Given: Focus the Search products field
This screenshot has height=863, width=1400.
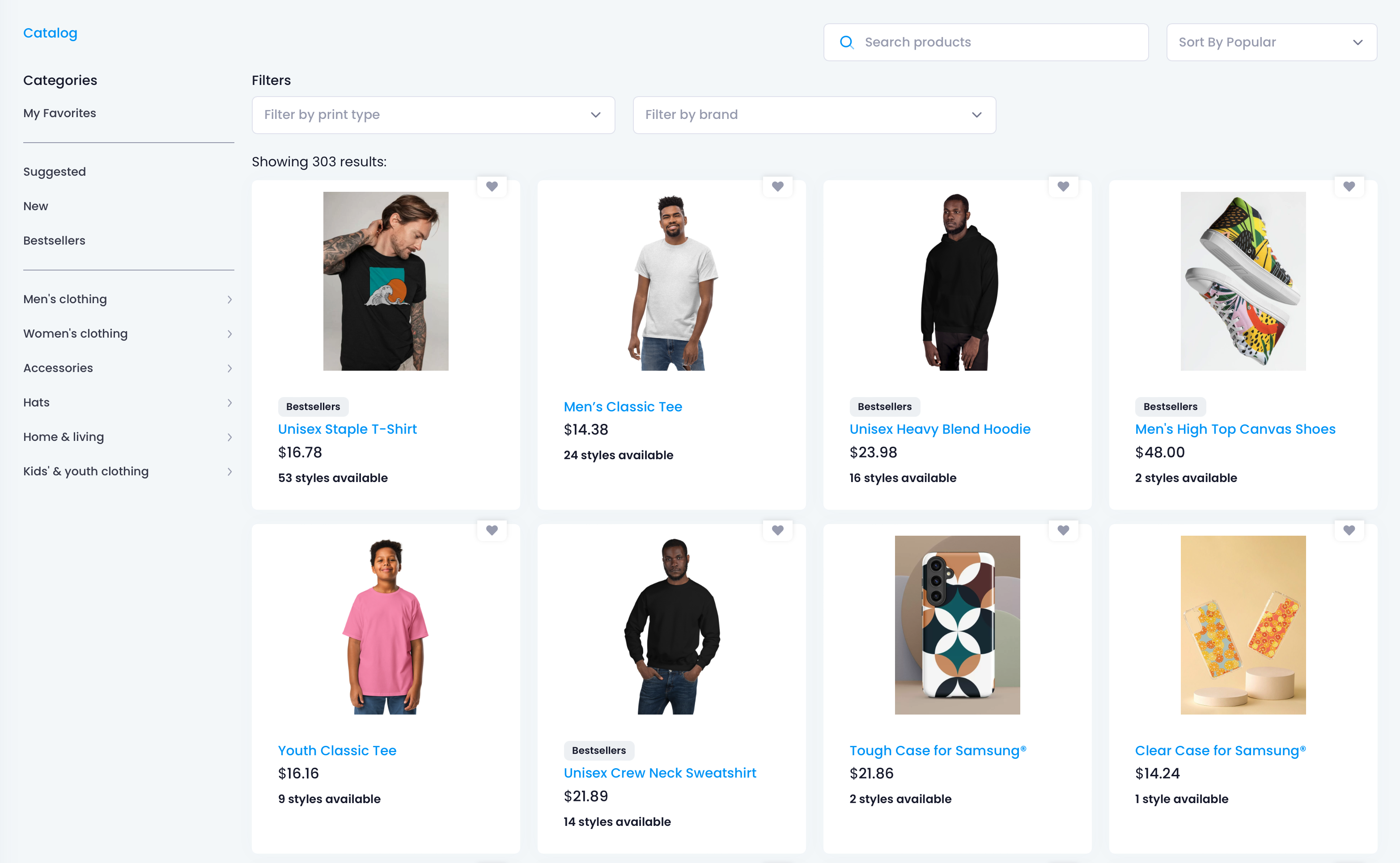Looking at the screenshot, I should pyautogui.click(x=986, y=42).
